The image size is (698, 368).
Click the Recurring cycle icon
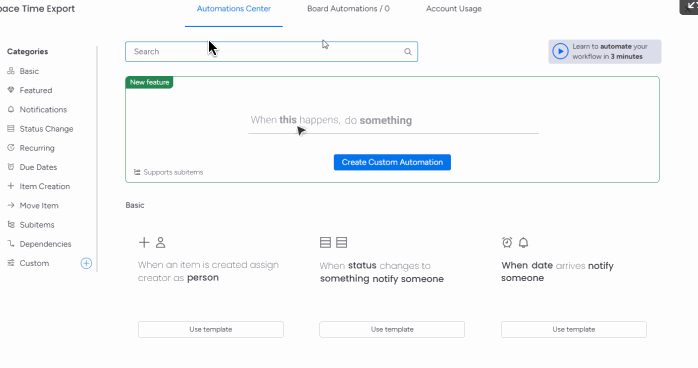(x=11, y=148)
